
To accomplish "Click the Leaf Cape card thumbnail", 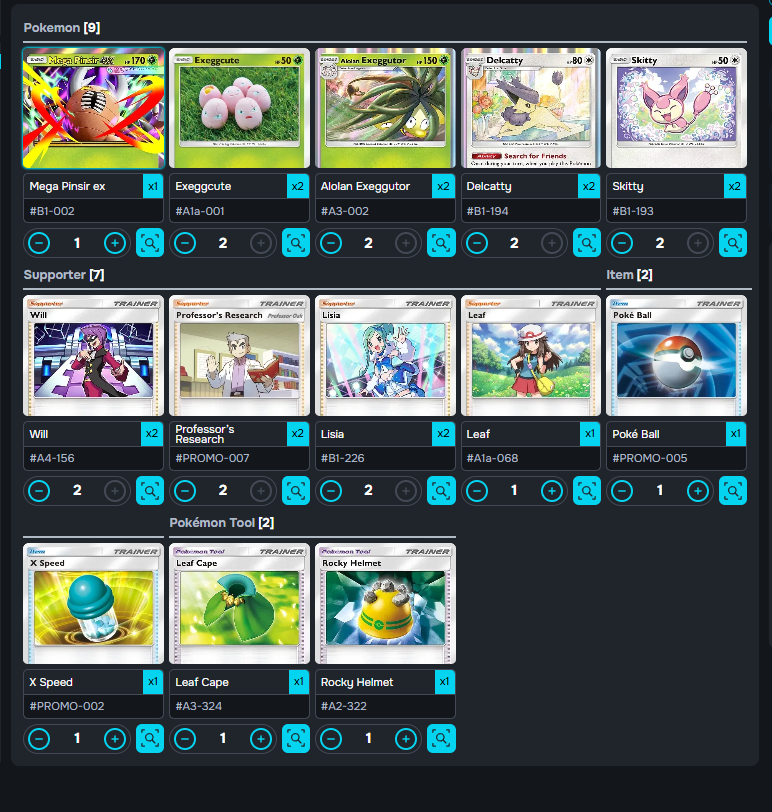I will (239, 603).
